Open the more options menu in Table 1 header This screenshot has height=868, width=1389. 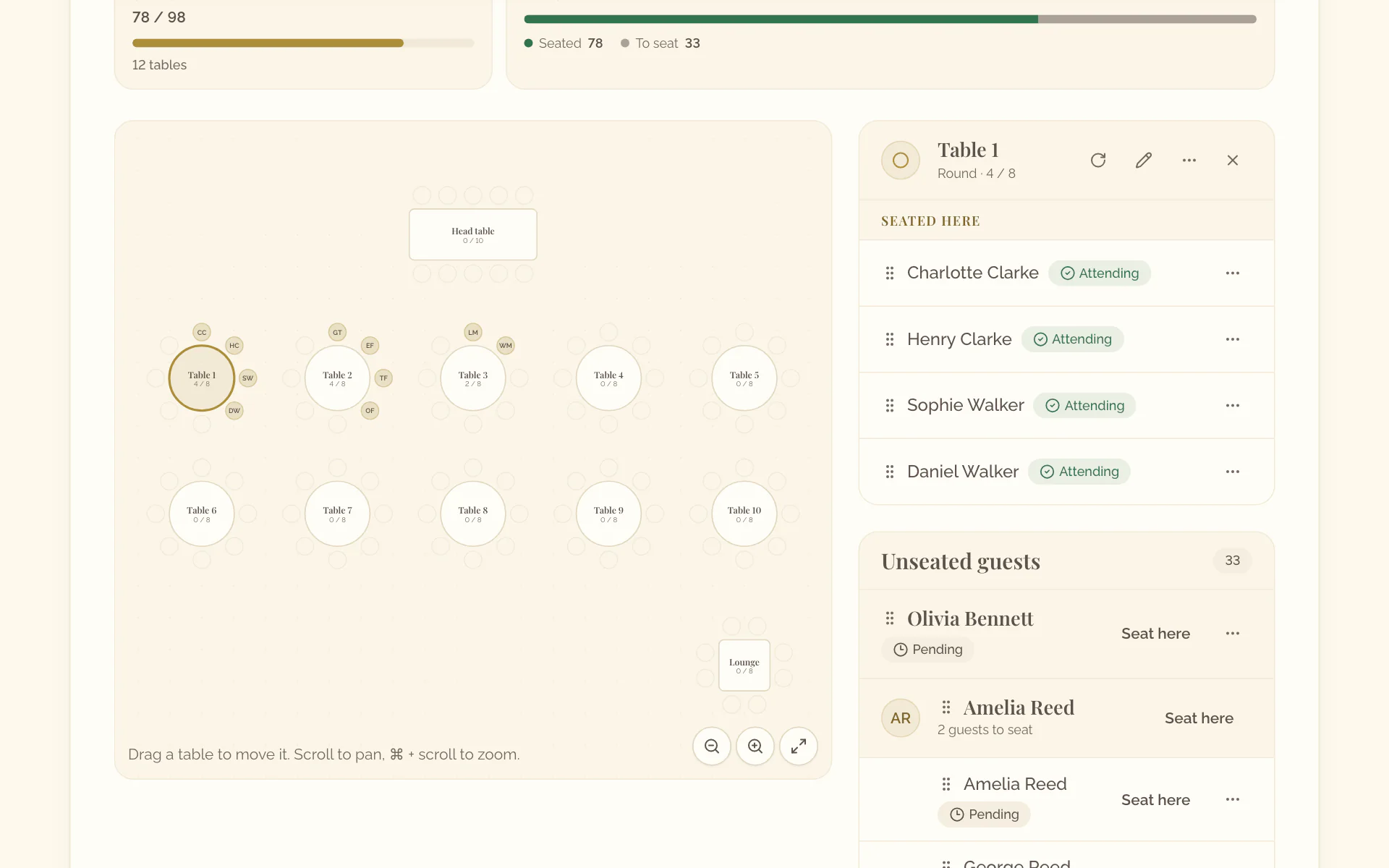pos(1189,160)
